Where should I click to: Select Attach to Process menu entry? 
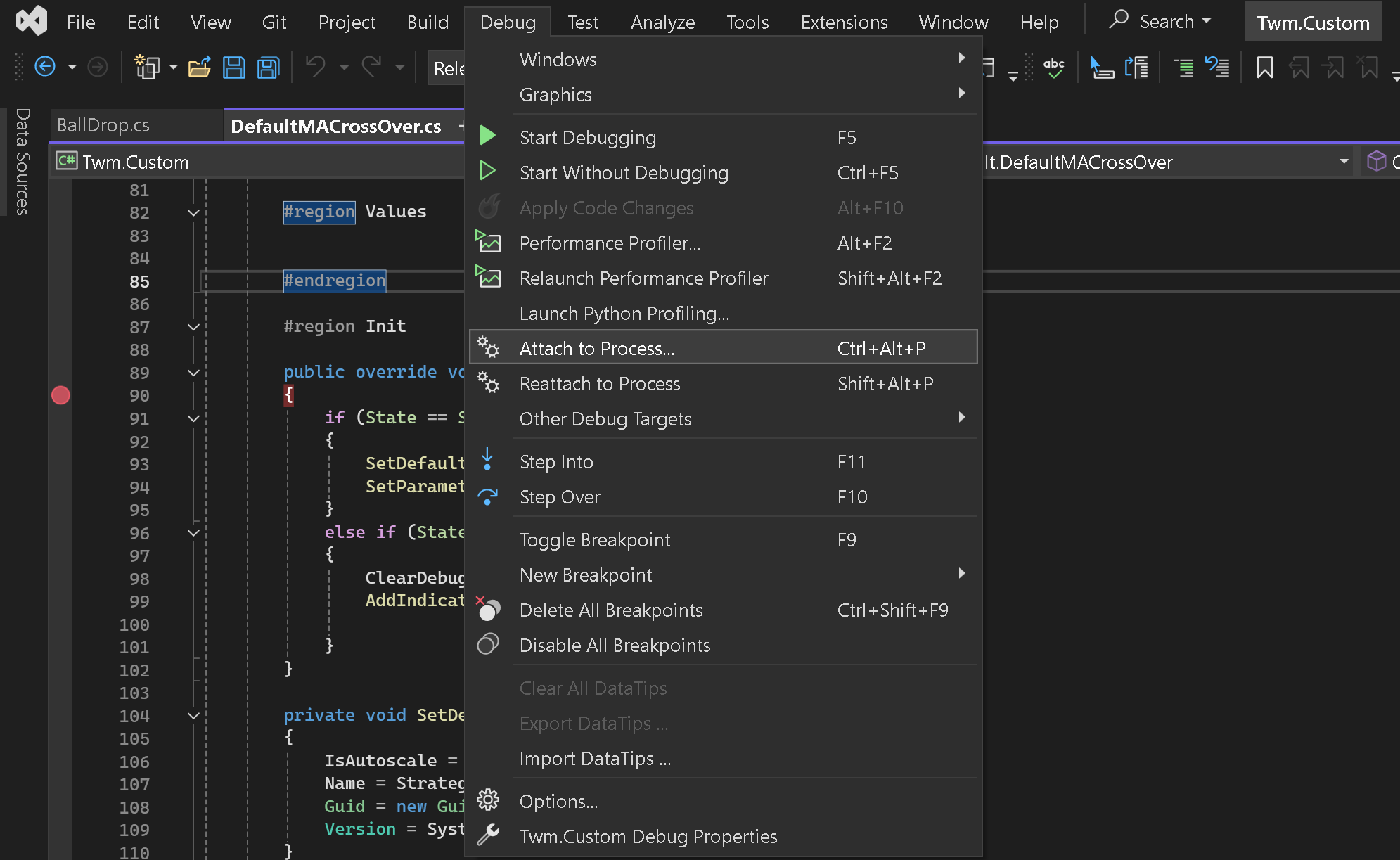[x=723, y=348]
